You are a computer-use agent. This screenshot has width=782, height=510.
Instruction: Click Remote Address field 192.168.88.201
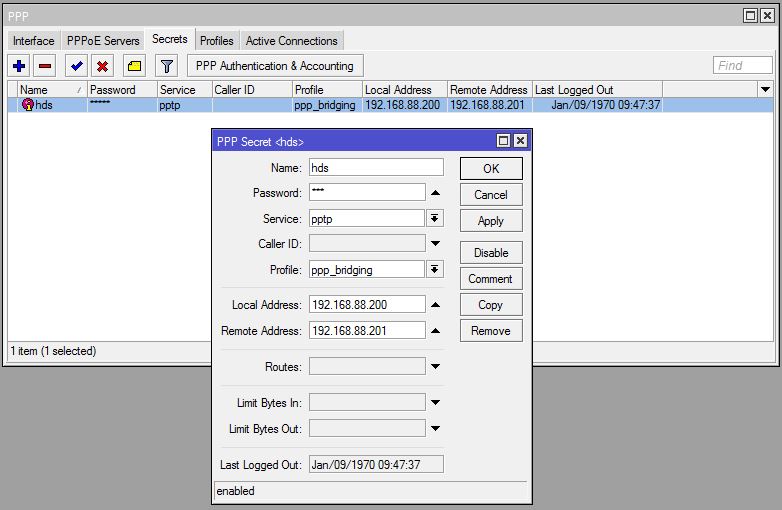pyautogui.click(x=367, y=331)
